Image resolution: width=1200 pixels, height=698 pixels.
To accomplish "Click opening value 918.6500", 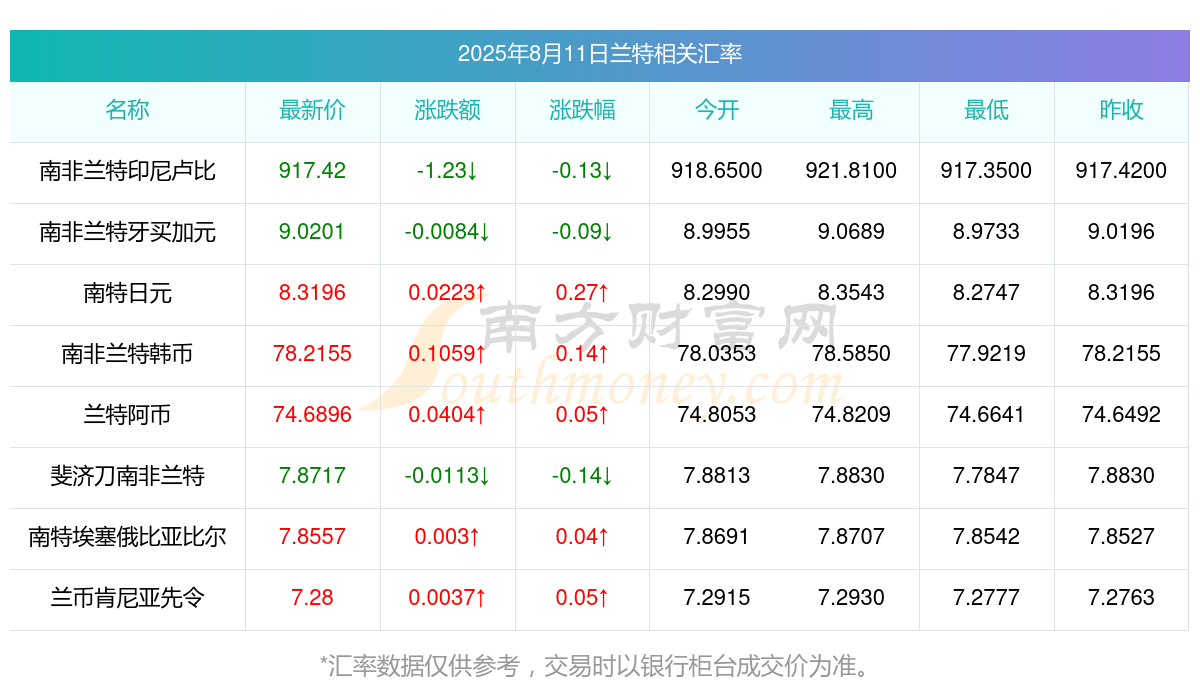I will [717, 171].
